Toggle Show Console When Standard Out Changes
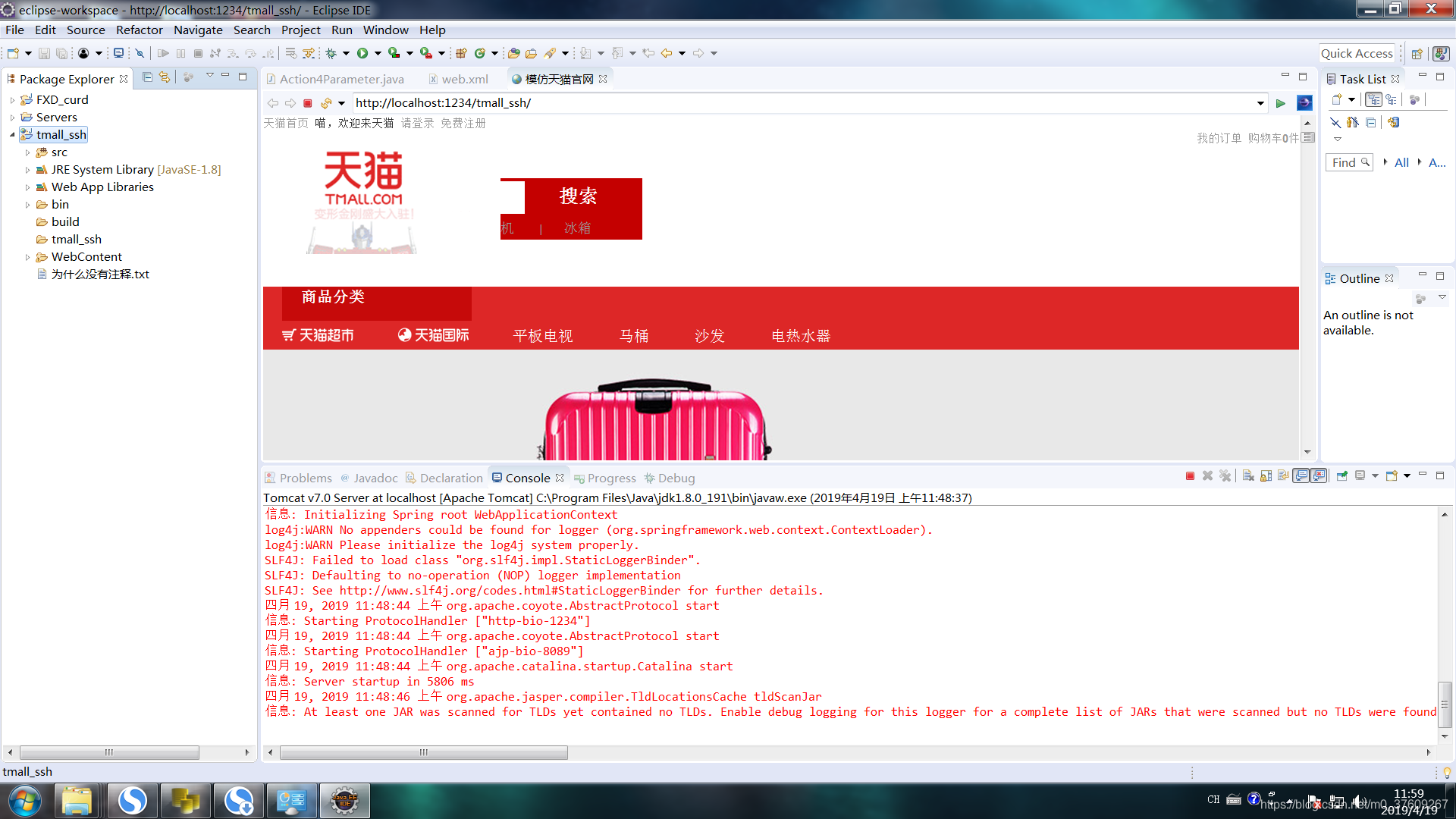 (x=1301, y=476)
